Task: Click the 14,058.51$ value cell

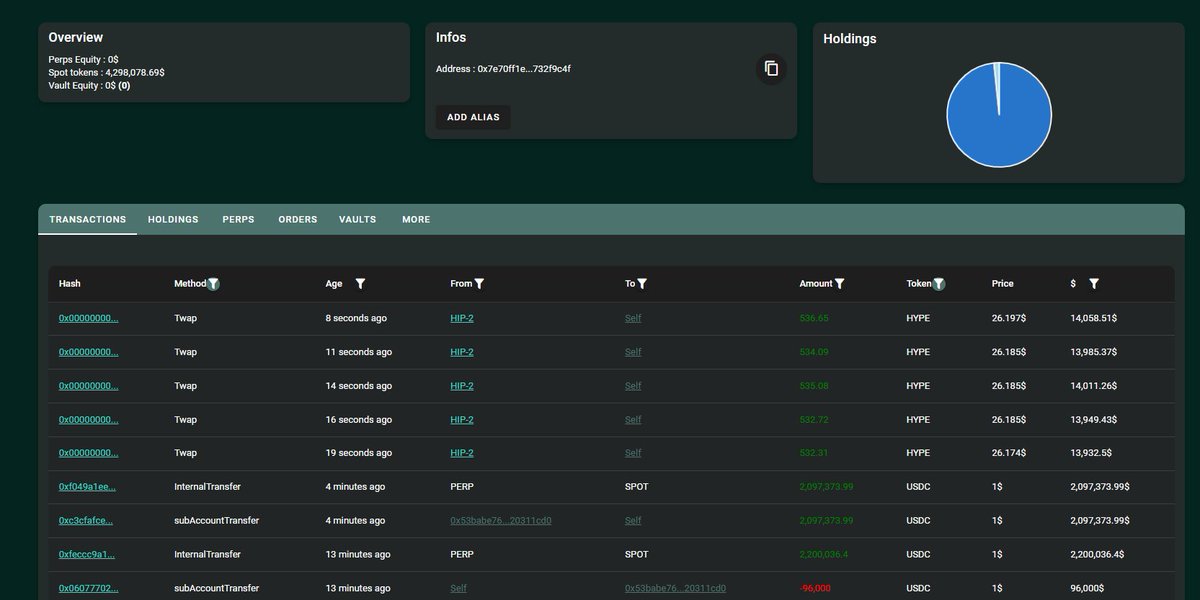Action: 1094,318
